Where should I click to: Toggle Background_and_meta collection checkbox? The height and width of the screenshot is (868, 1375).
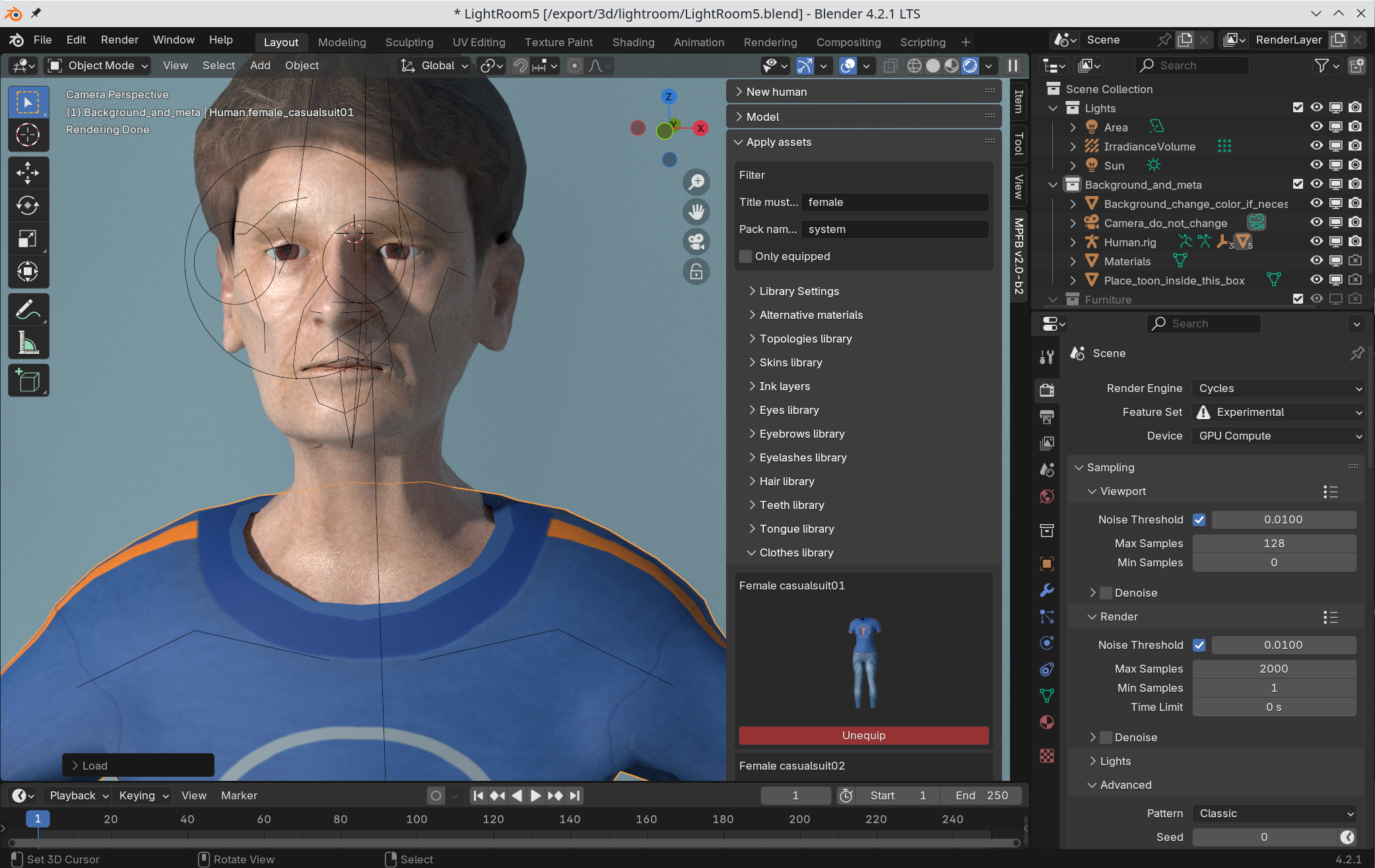tap(1298, 184)
